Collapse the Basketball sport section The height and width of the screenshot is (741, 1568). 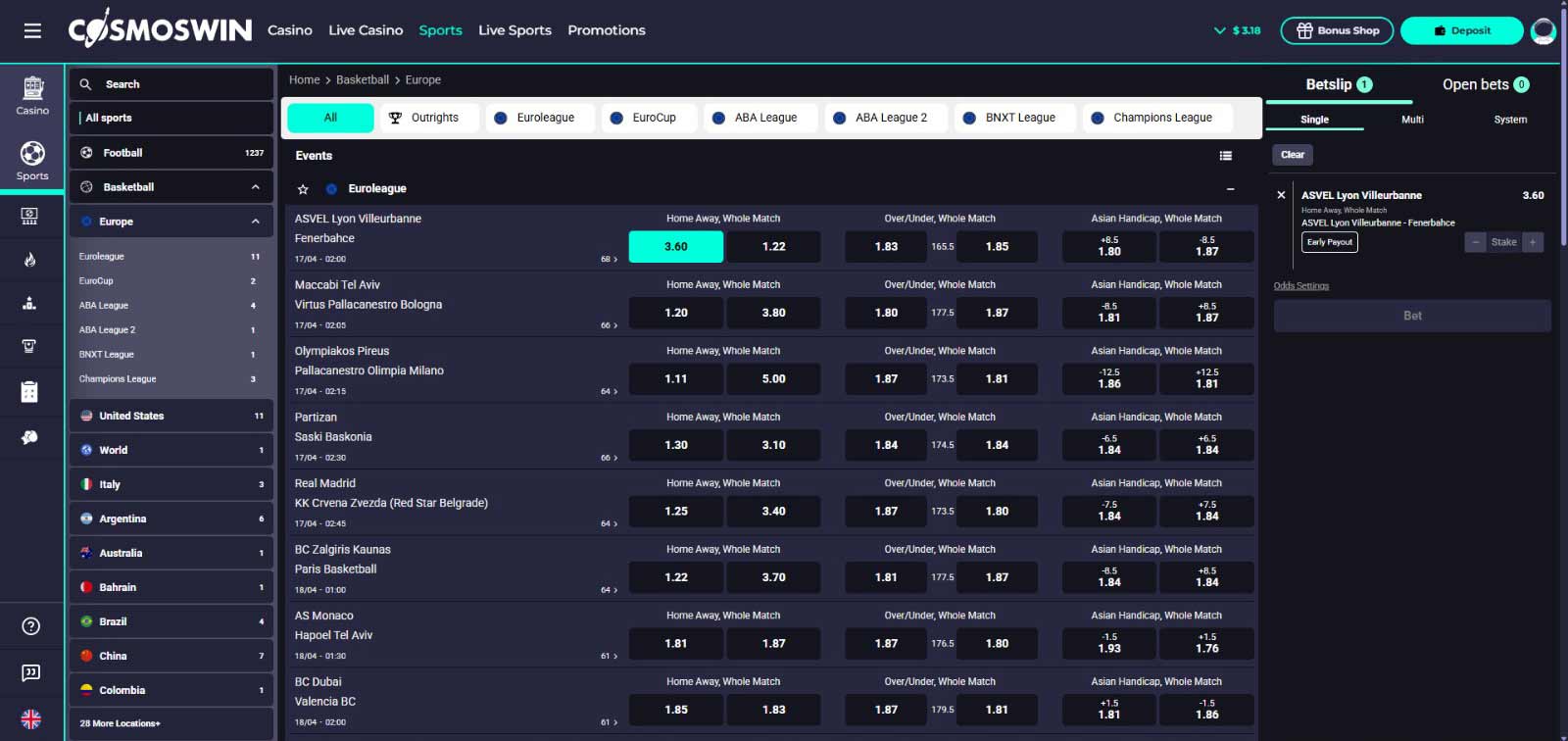pos(256,187)
